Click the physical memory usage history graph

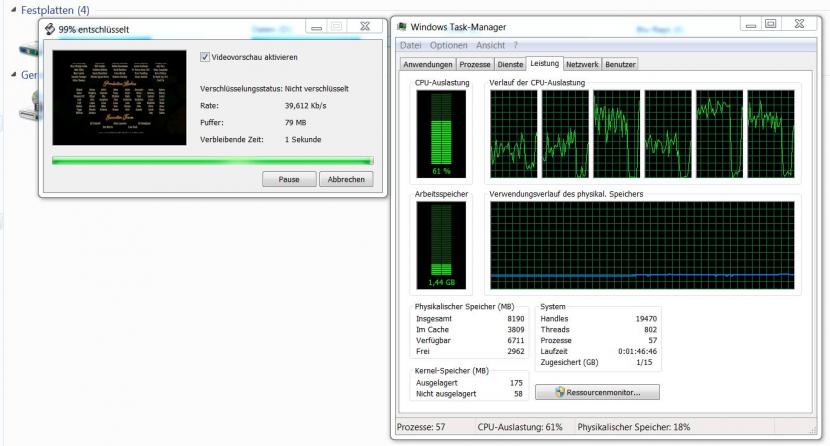click(642, 245)
